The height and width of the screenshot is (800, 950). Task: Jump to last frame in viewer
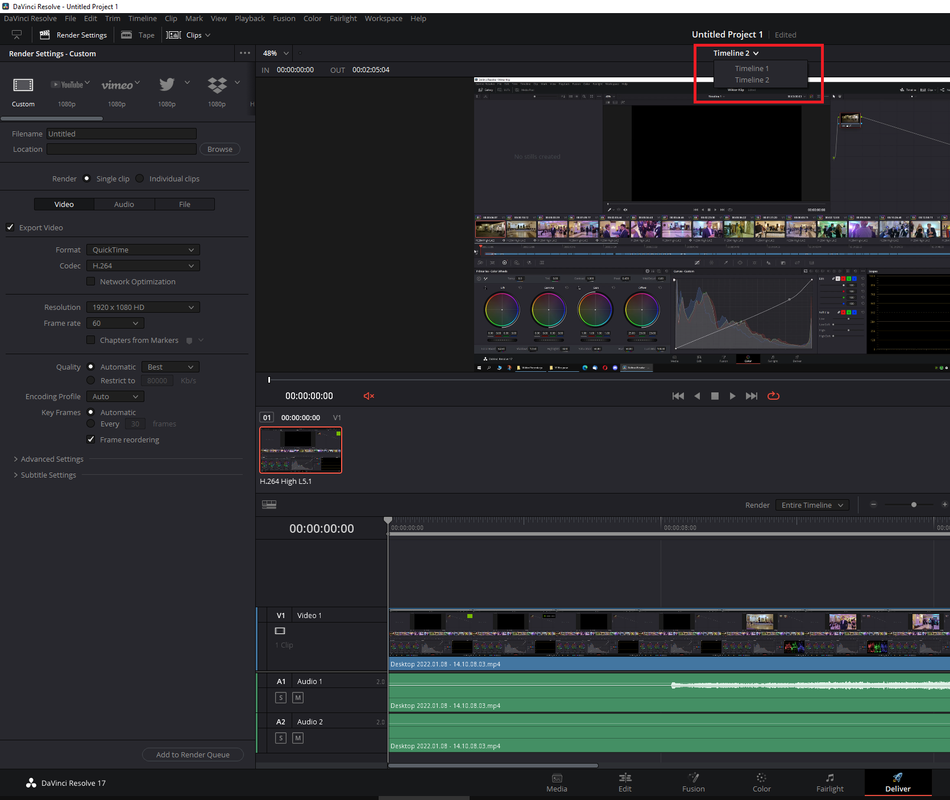coord(751,396)
